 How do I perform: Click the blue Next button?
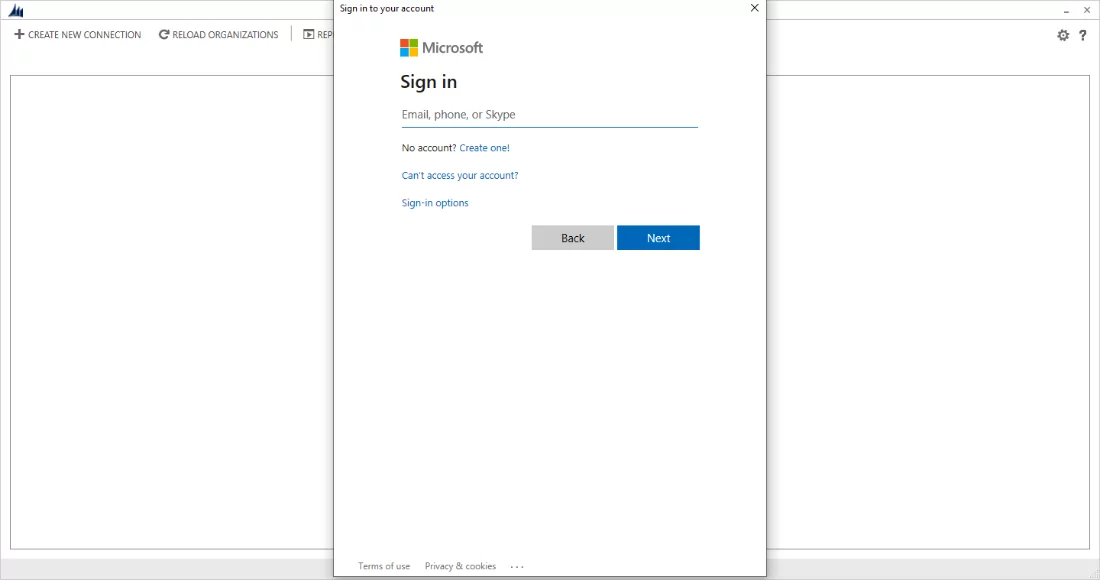tap(658, 238)
